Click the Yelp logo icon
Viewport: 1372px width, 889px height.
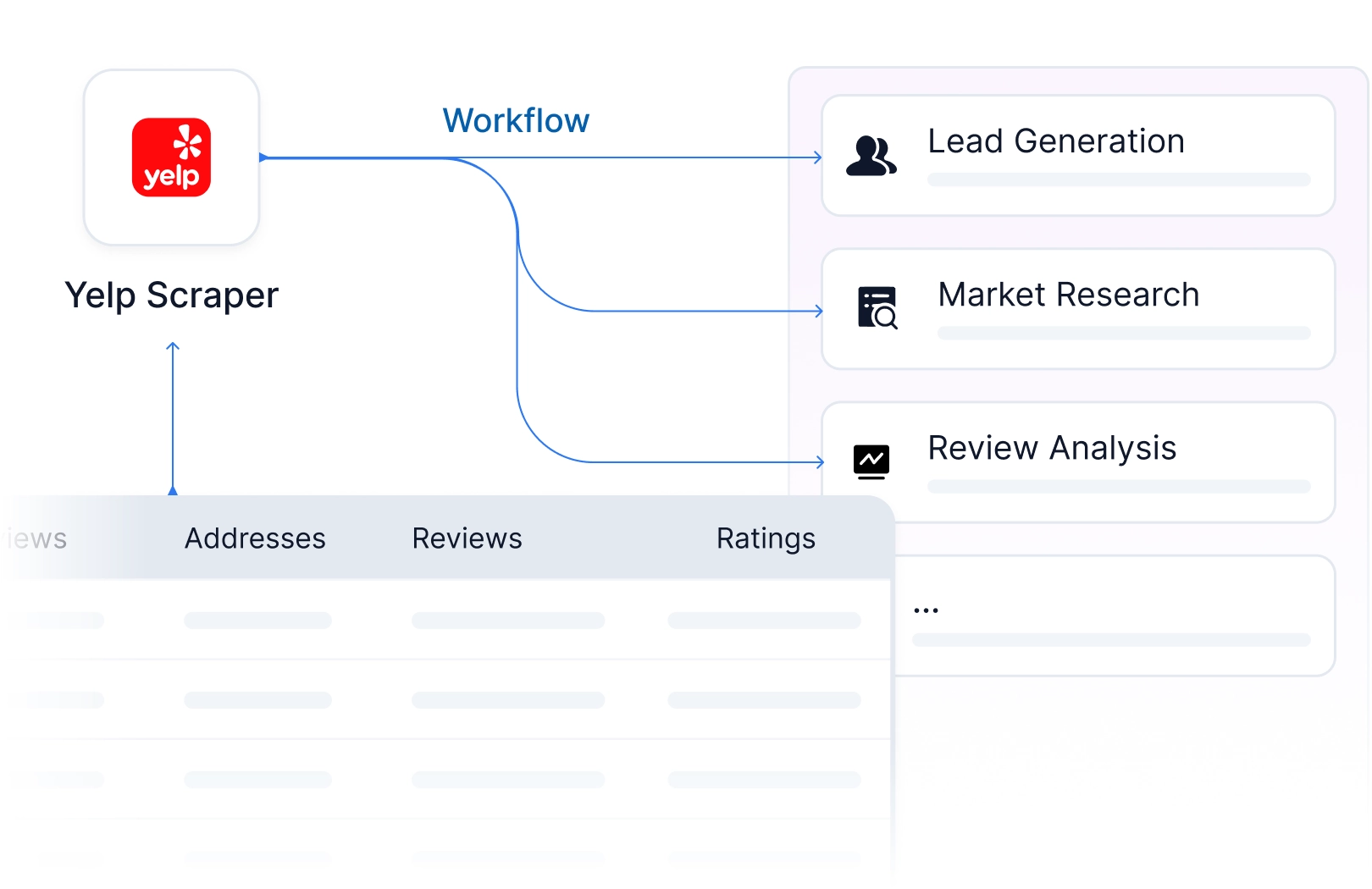pos(171,157)
